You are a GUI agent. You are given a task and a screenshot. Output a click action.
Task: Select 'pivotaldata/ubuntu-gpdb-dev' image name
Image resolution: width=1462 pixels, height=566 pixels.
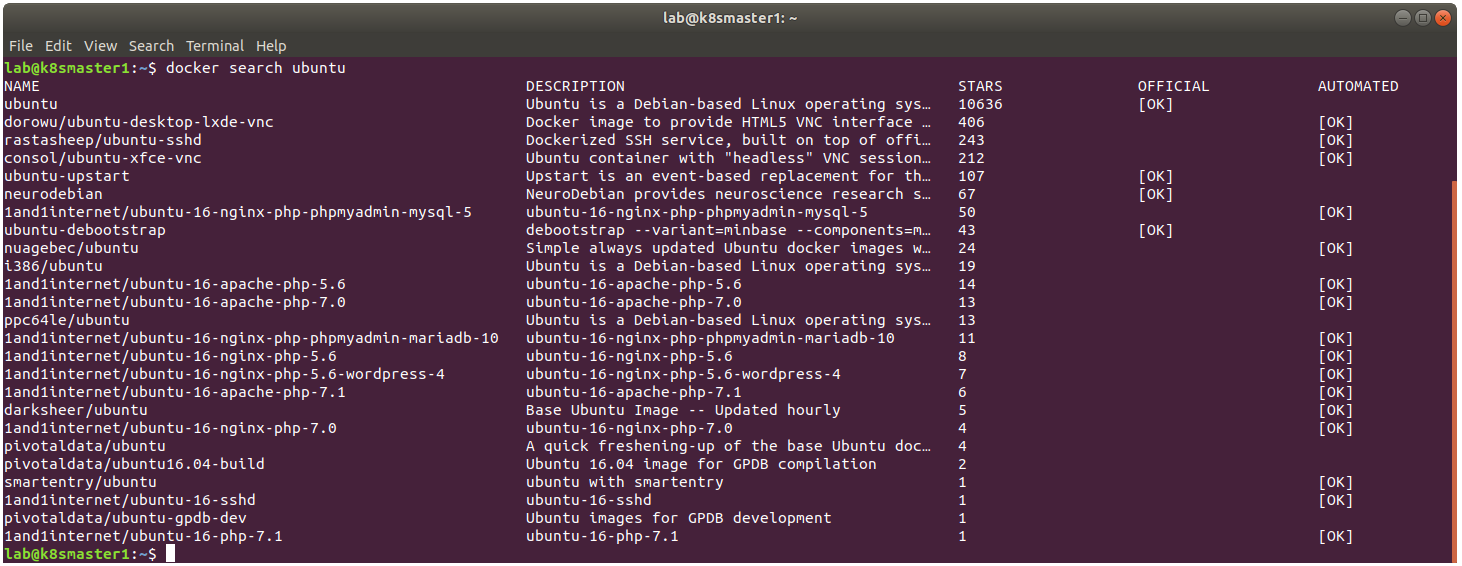(125, 518)
